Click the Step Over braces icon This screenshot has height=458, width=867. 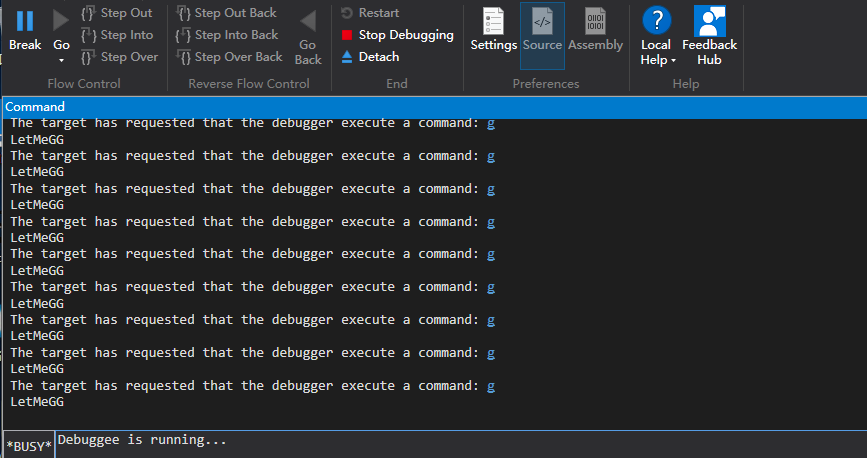(88, 57)
